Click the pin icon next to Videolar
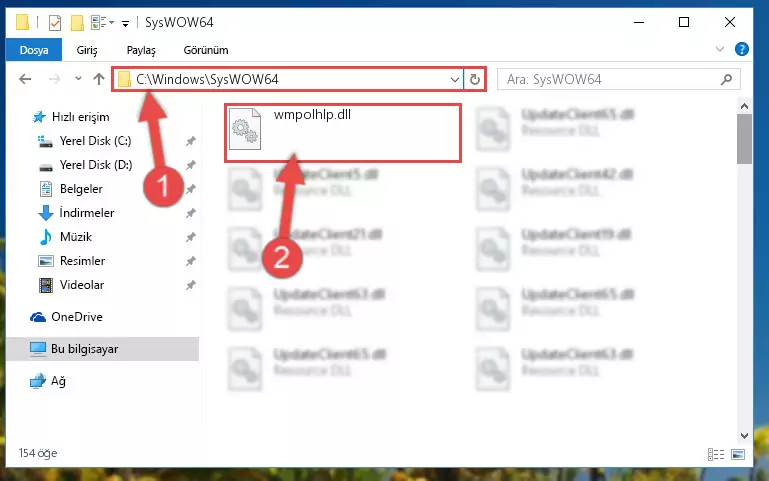 [191, 285]
